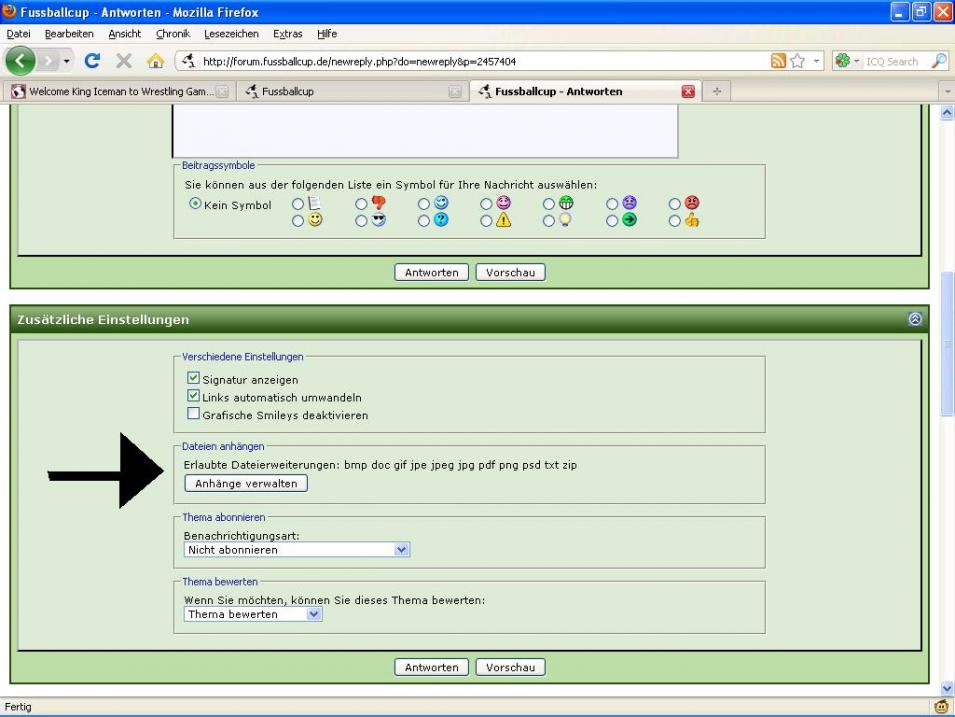Click the ICQ search magnifier icon

[938, 61]
